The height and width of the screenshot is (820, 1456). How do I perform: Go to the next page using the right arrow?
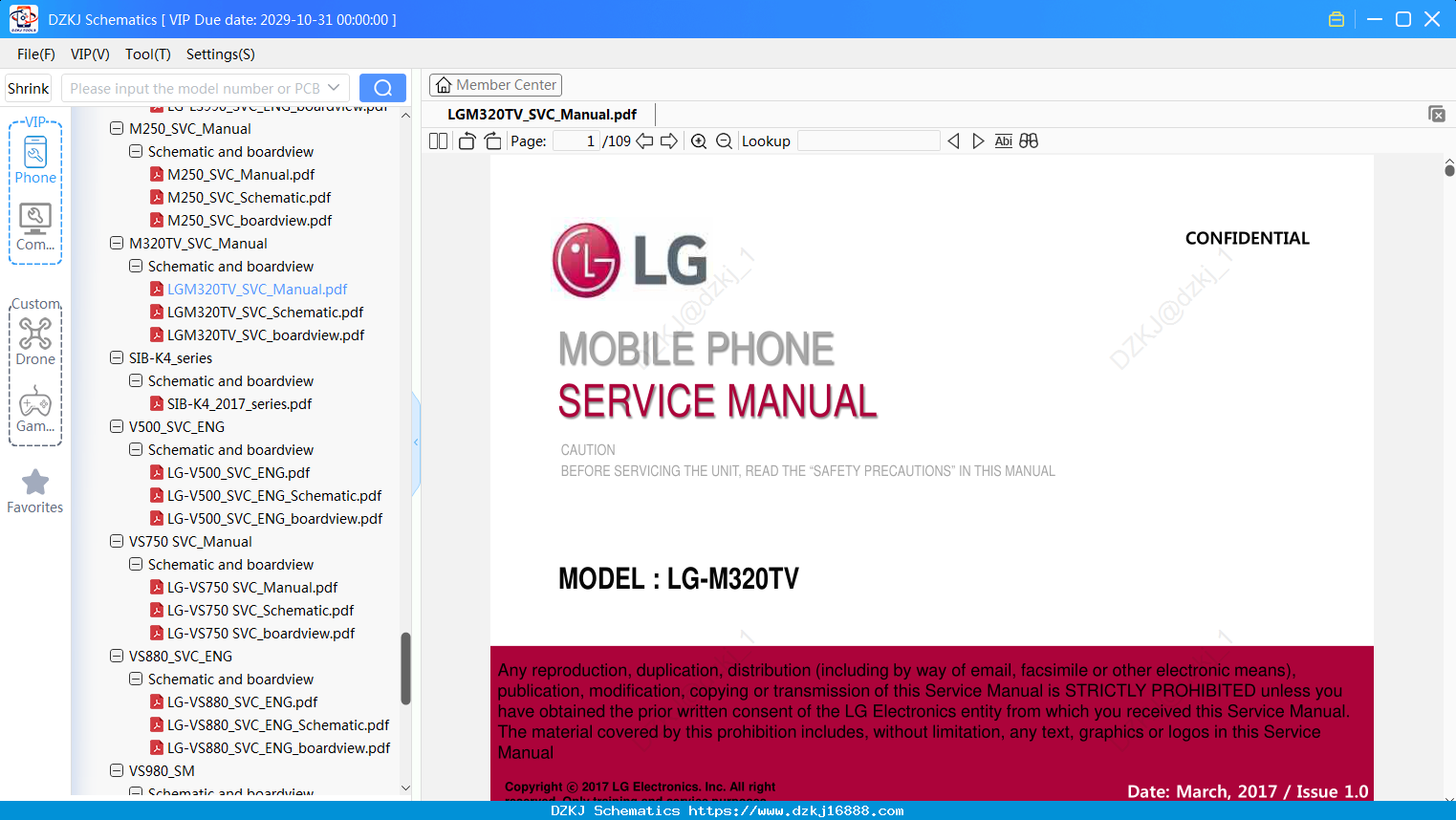tap(669, 141)
